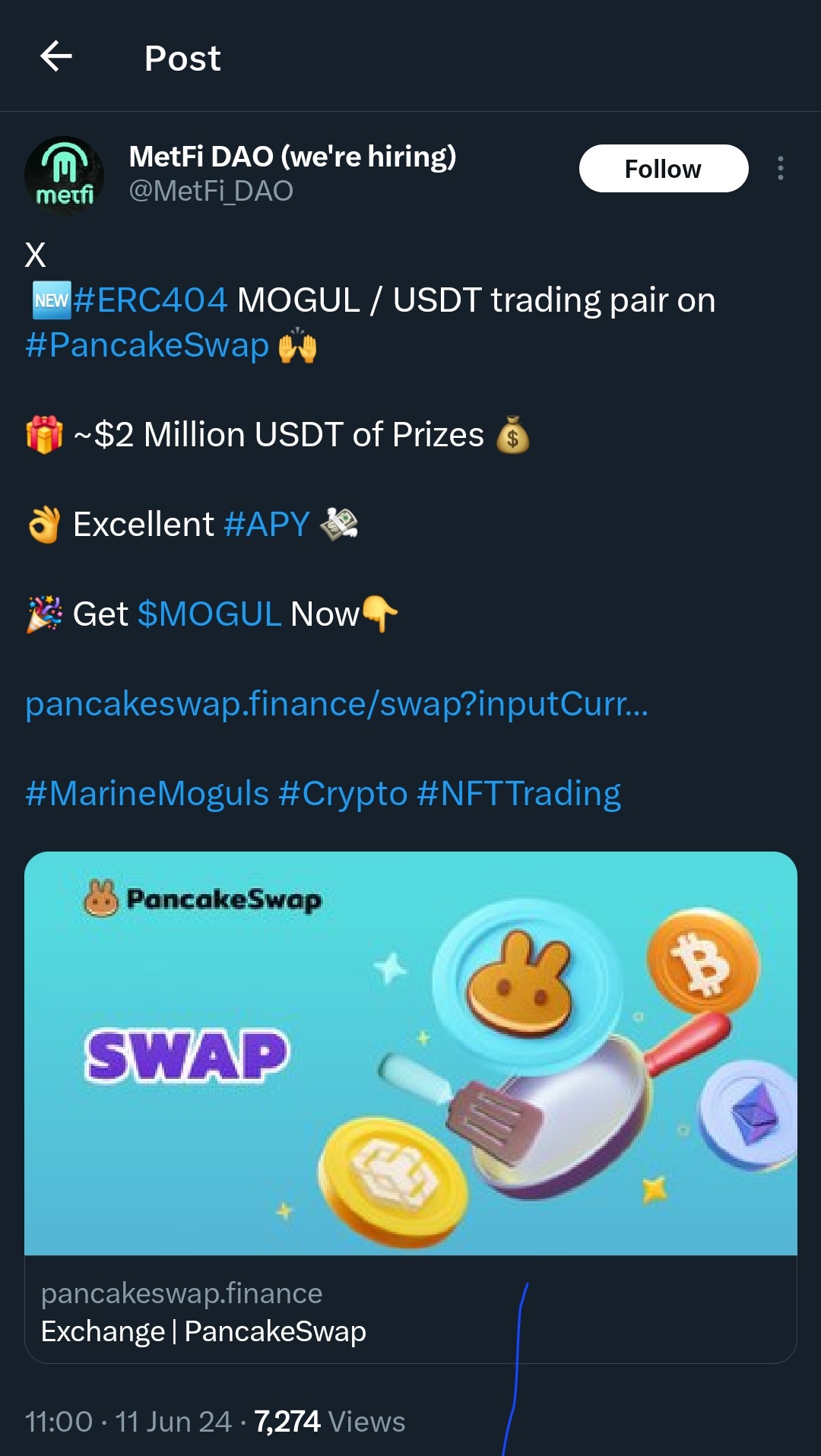The image size is (821, 1456).
Task: Tap the @MetFi_DAO handle
Action: (x=211, y=191)
